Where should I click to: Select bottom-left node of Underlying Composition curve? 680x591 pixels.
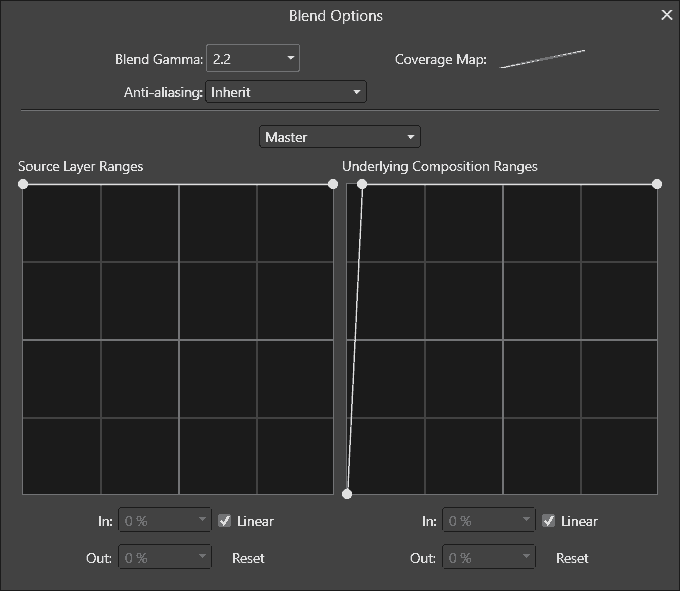click(347, 494)
